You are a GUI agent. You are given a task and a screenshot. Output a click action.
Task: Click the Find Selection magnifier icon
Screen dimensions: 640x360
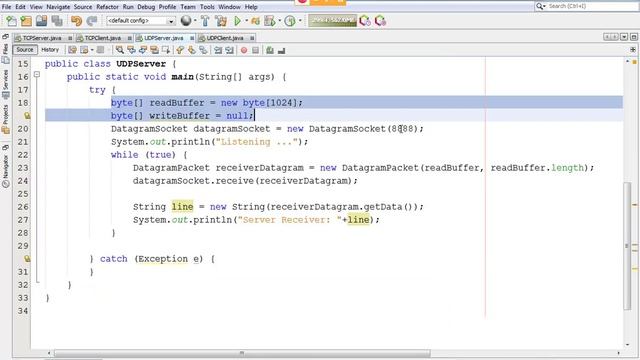(x=120, y=50)
